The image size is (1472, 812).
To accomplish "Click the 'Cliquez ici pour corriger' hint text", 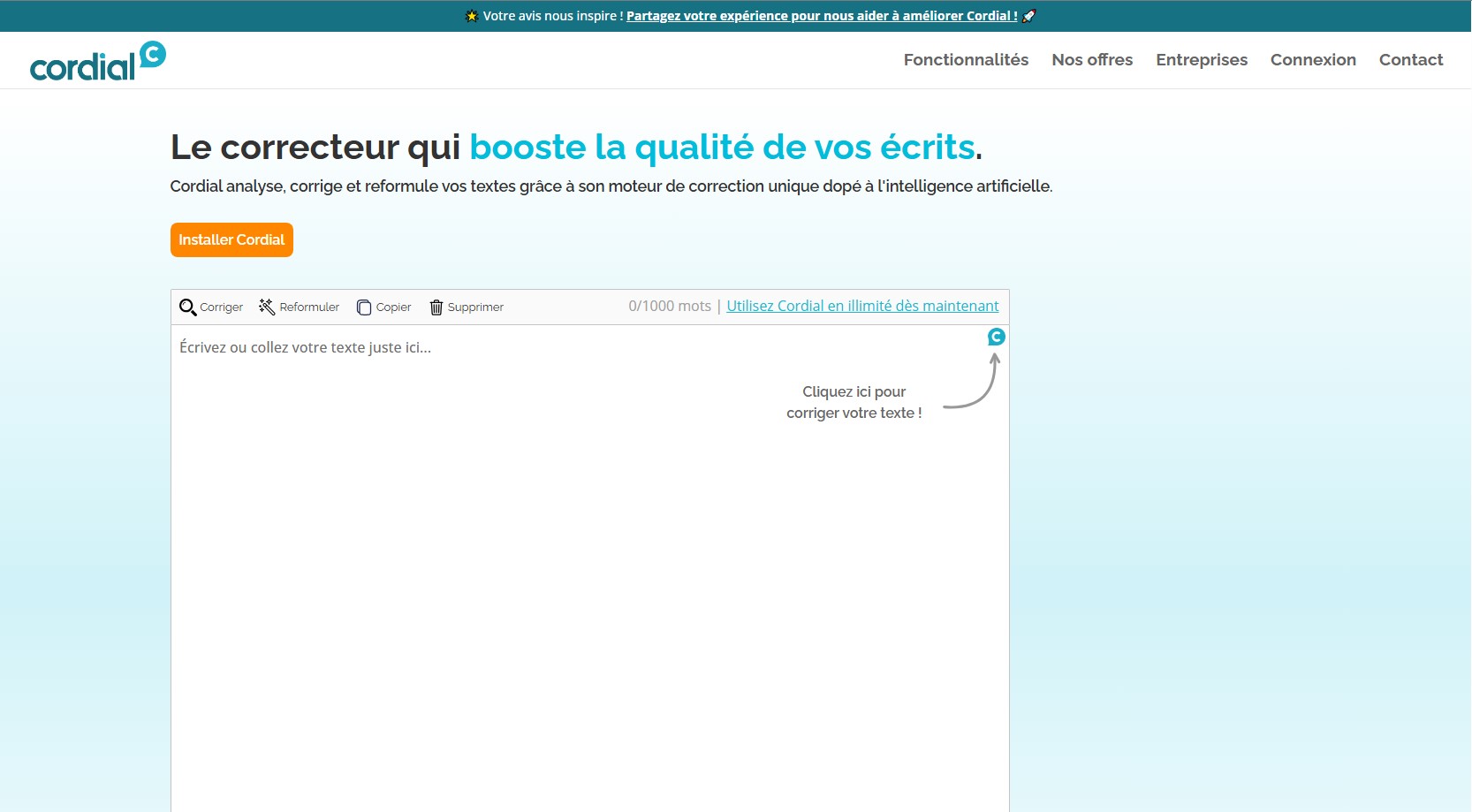I will point(854,402).
